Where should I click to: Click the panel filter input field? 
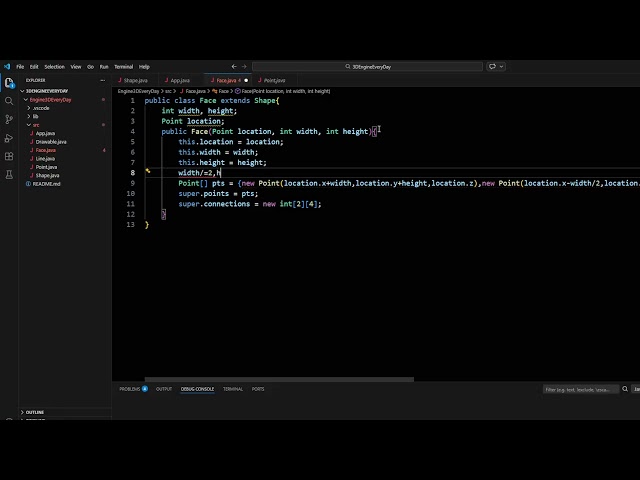coord(581,389)
